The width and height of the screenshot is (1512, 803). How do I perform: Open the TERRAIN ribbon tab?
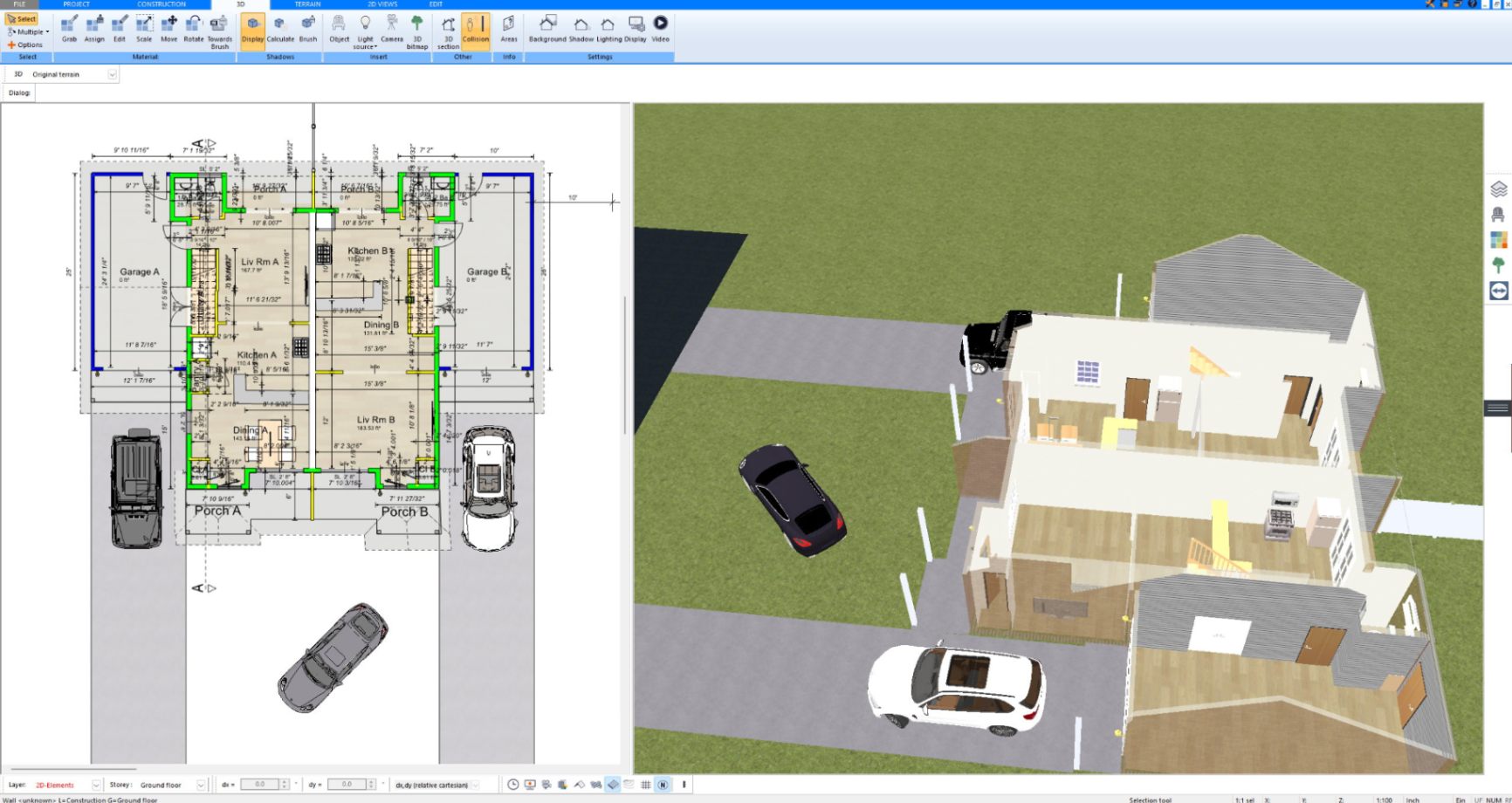tap(308, 4)
